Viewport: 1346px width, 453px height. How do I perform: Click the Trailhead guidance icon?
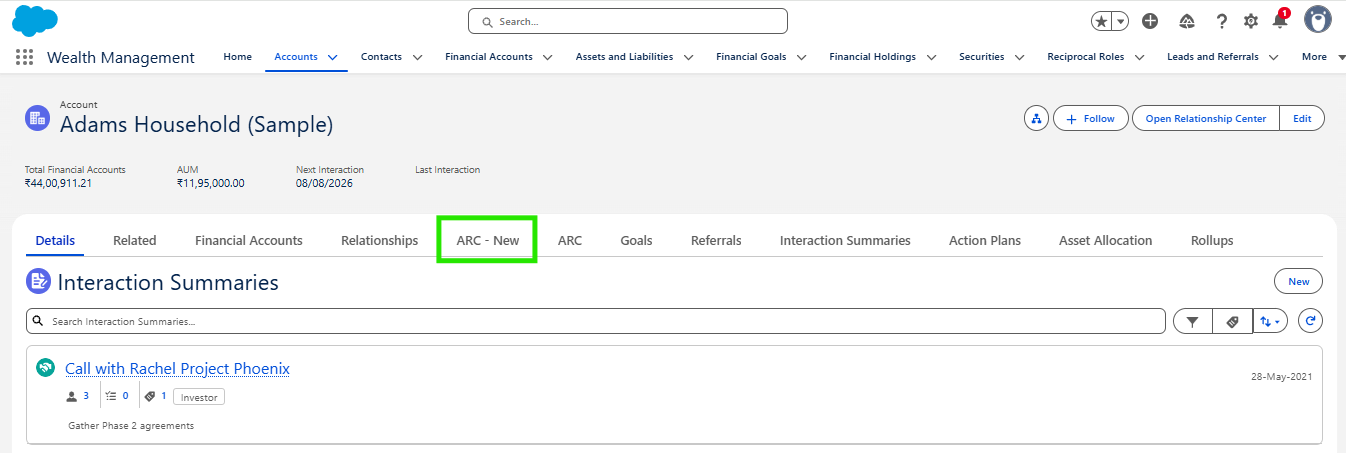[1187, 21]
